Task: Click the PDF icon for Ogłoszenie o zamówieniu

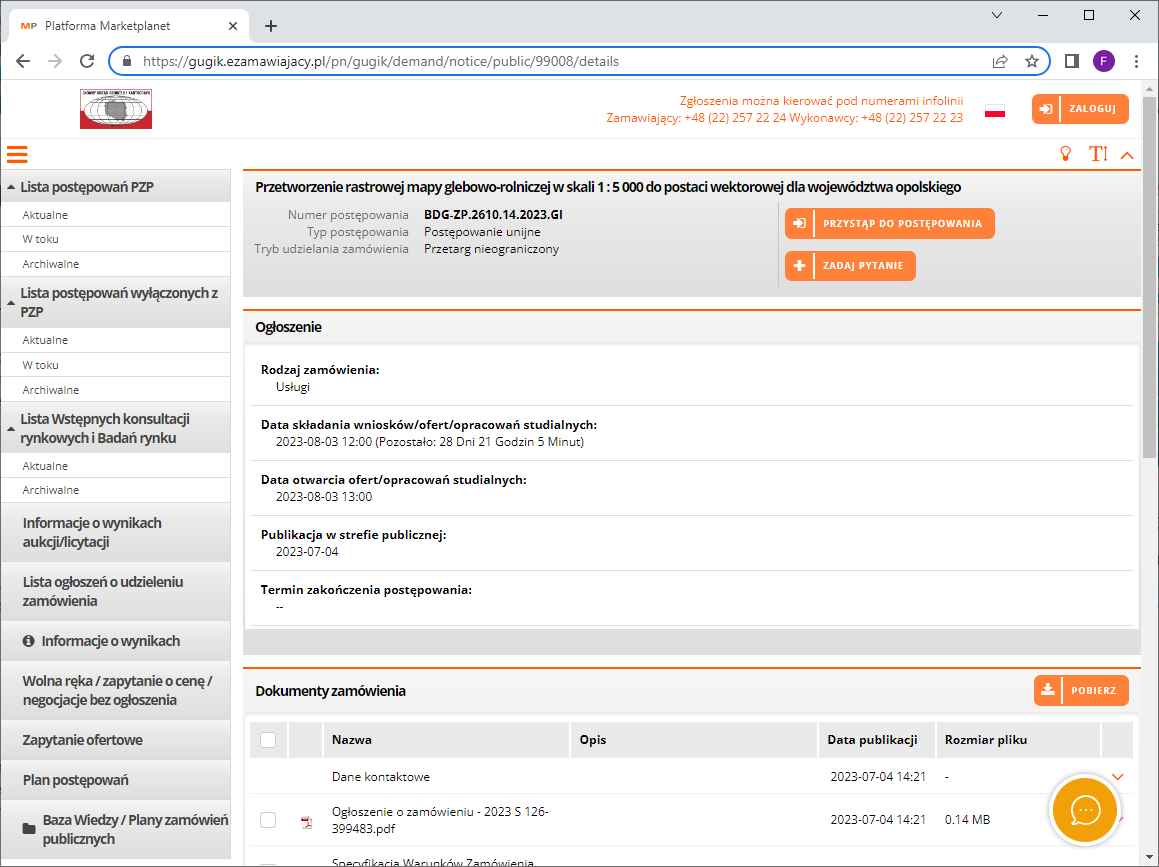Action: (x=306, y=822)
